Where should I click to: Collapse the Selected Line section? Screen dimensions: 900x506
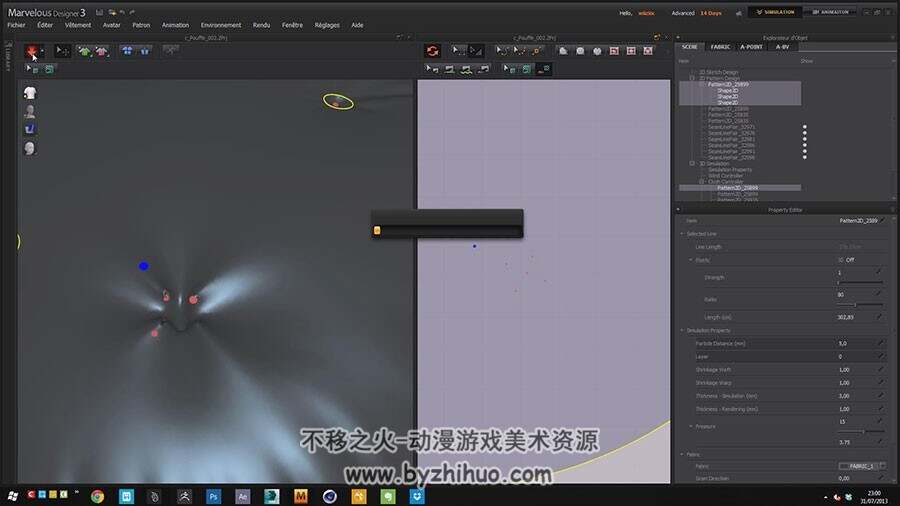682,233
